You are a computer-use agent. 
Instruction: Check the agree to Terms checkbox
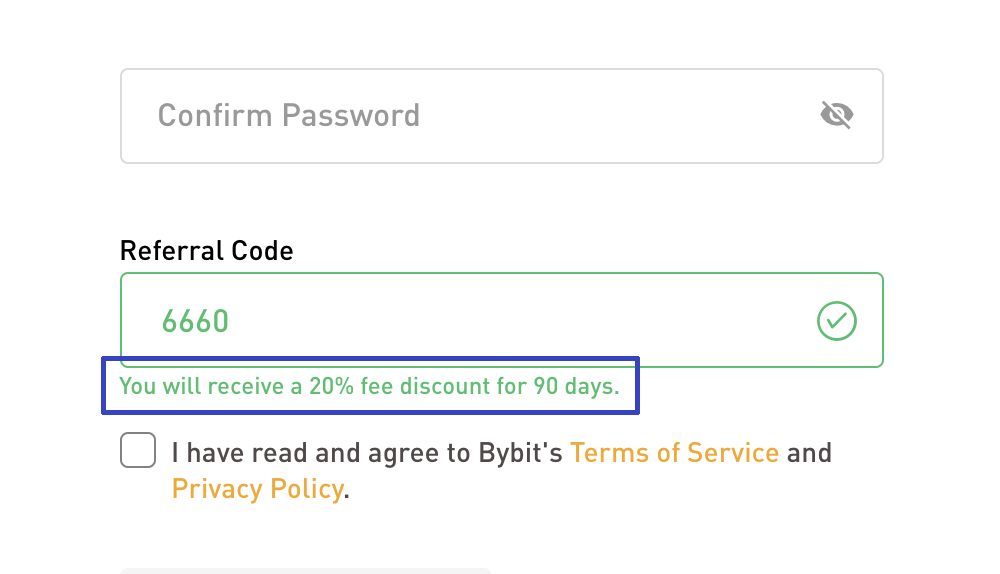(138, 451)
